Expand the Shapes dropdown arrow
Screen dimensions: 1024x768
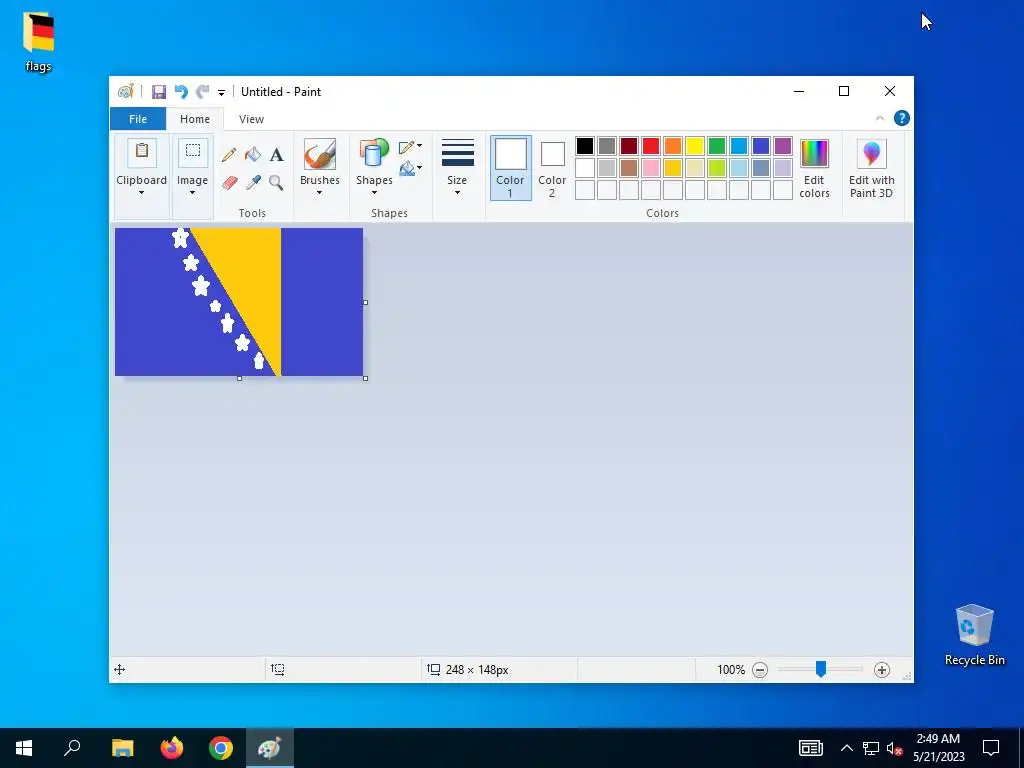tap(374, 193)
